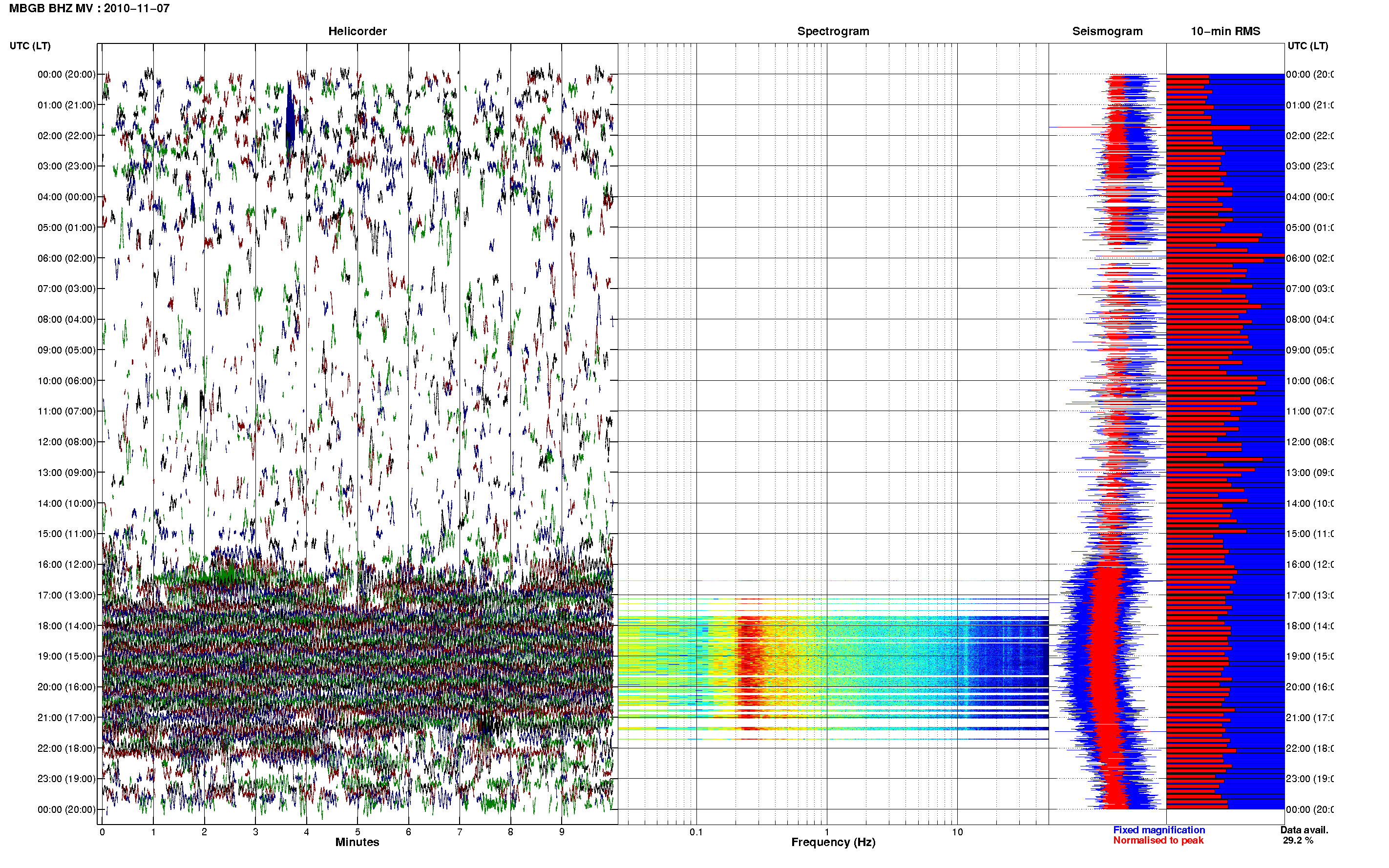
Task: Click the right-side '18:00 (14:' time label
Action: [x=1310, y=626]
